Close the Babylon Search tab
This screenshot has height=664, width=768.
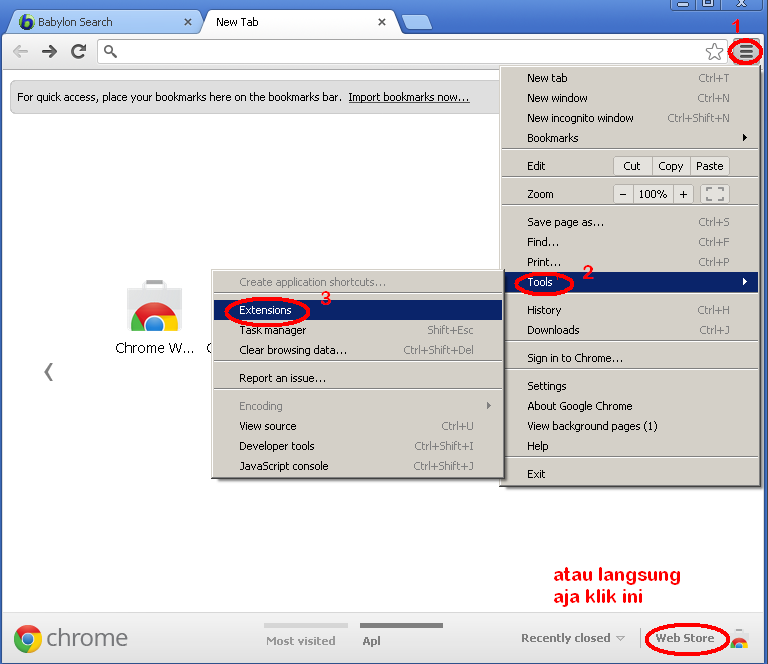pos(188,22)
